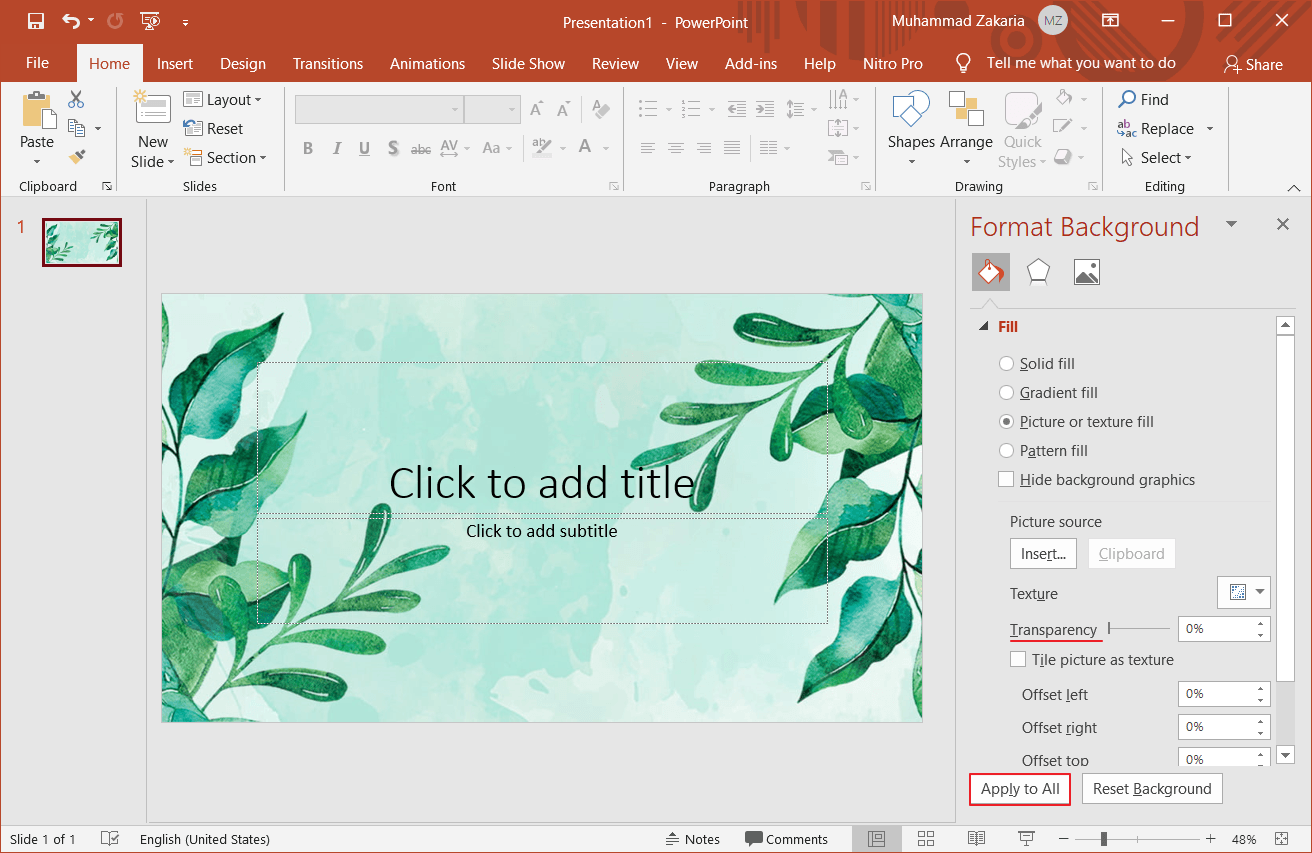The height and width of the screenshot is (853, 1312).
Task: Select the Gradient fill option
Action: coord(1006,392)
